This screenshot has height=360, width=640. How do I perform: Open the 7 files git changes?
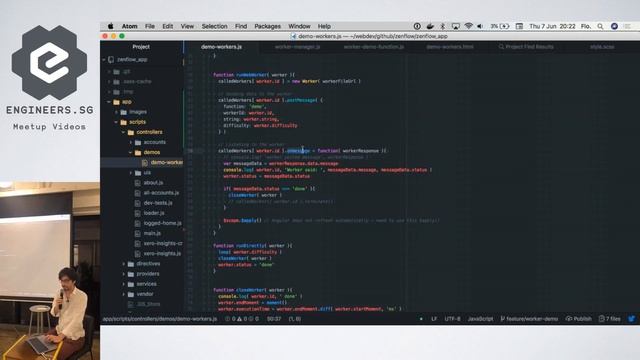609,319
